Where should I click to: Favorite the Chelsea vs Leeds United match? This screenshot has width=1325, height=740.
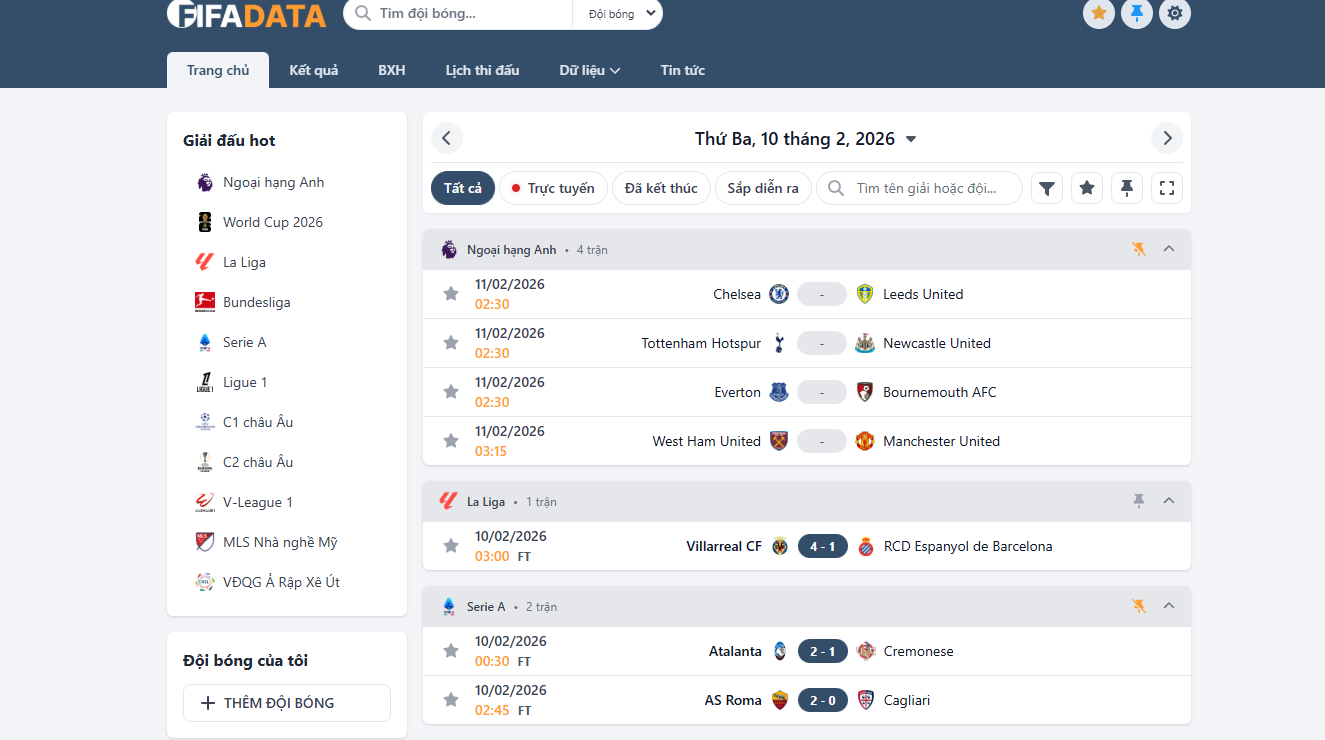coord(451,294)
